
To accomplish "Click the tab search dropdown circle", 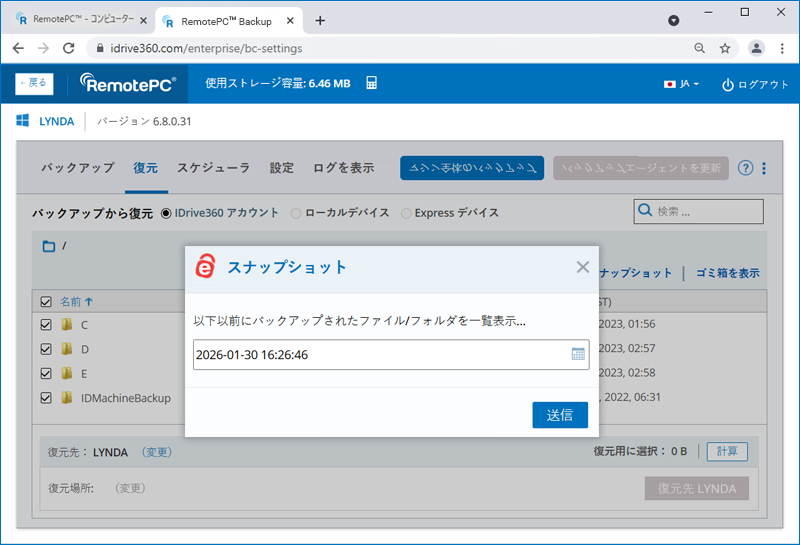I will [673, 20].
